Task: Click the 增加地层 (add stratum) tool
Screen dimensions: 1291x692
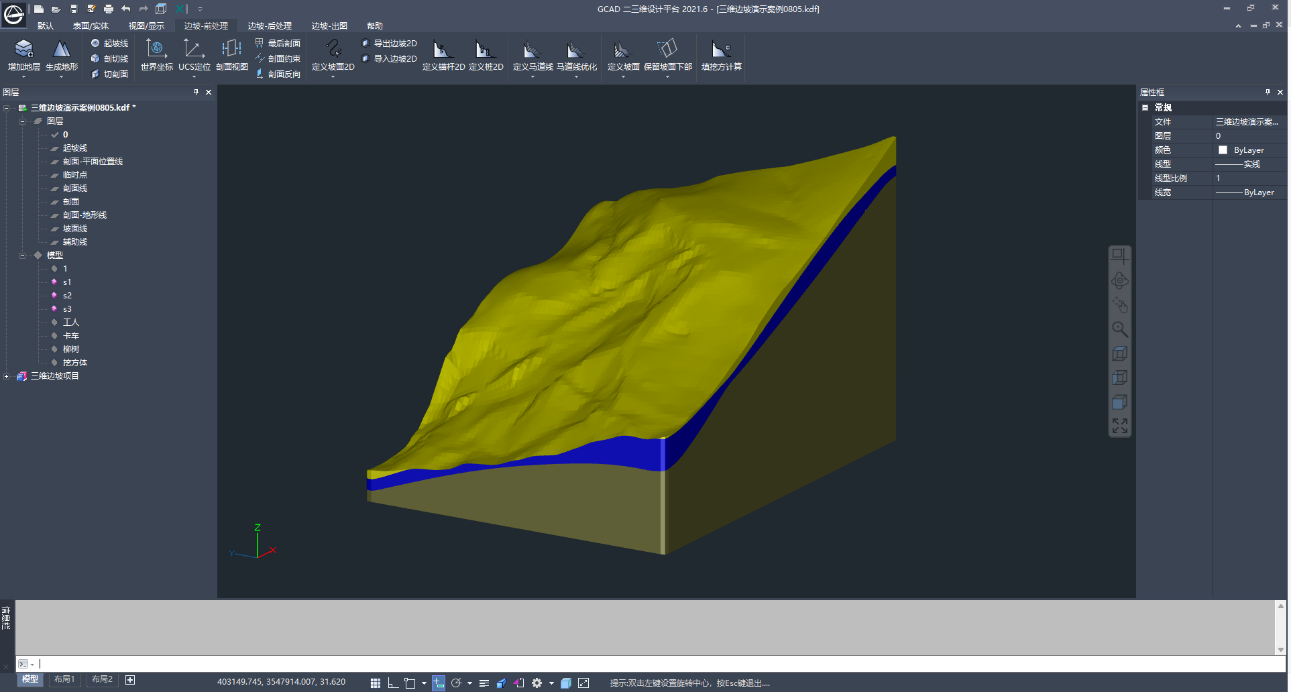Action: pyautogui.click(x=24, y=53)
